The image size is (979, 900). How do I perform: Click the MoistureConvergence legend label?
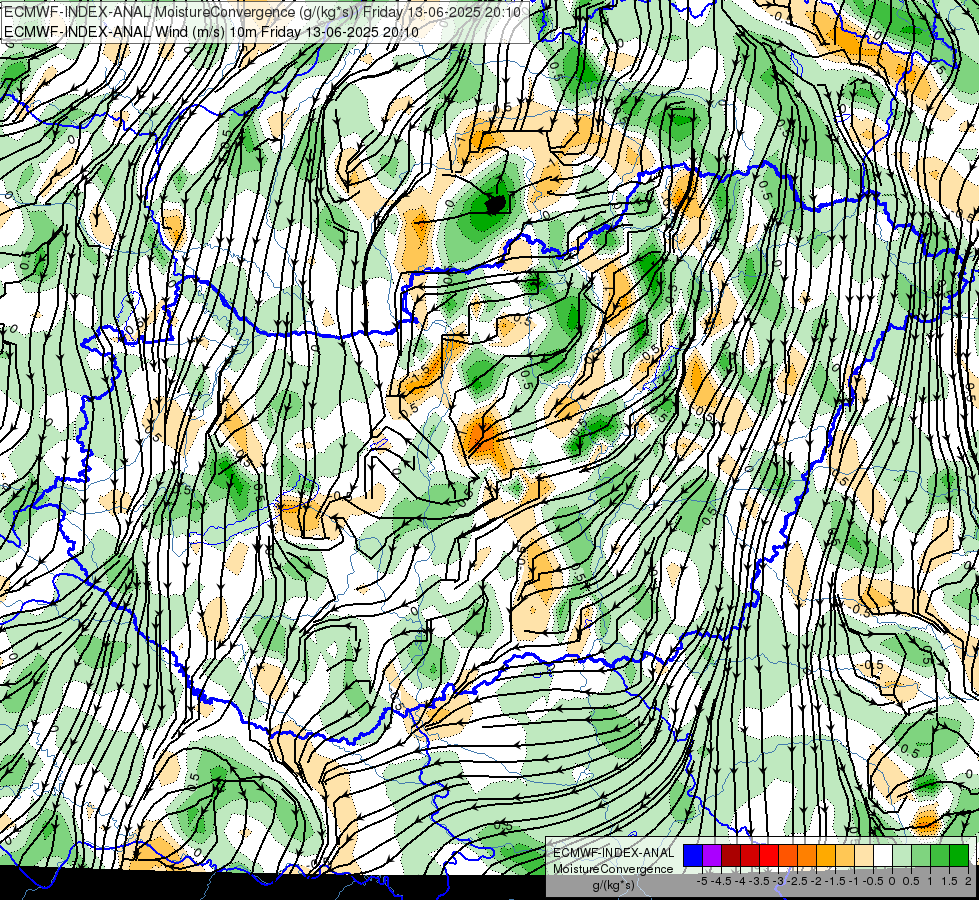613,869
